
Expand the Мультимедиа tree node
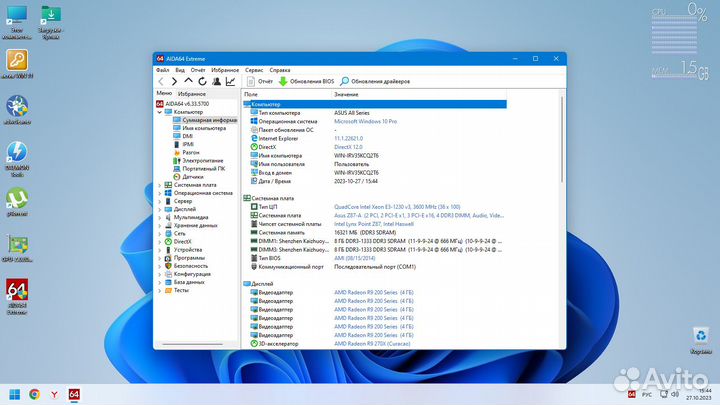(159, 218)
